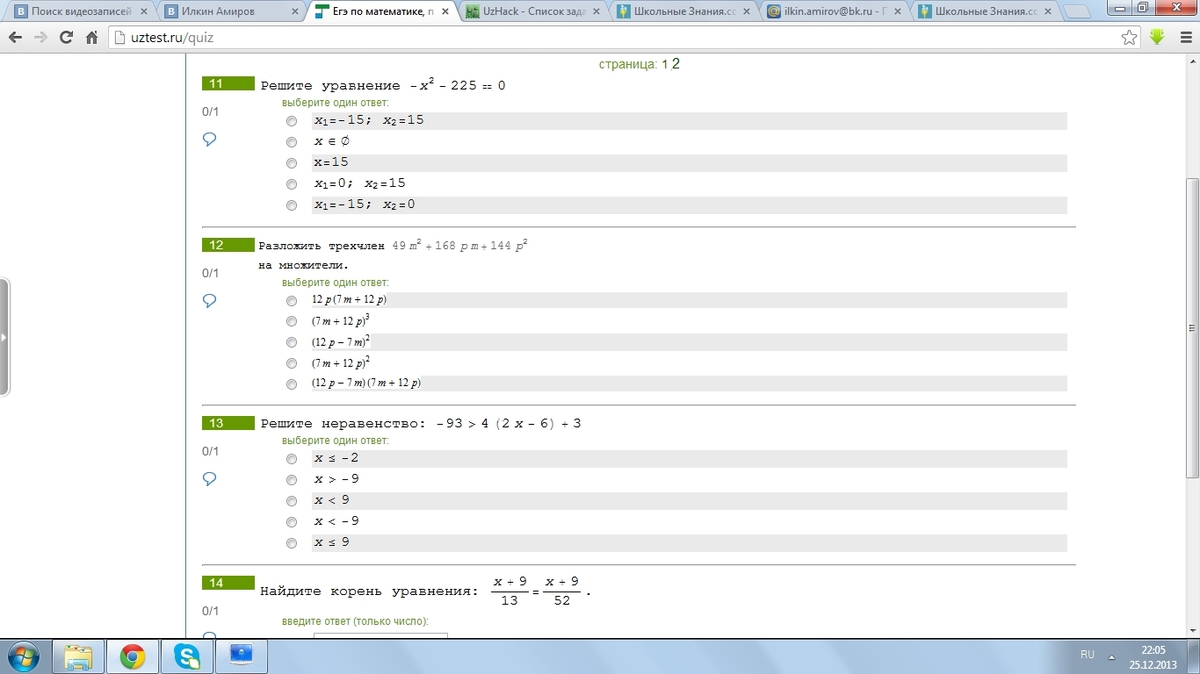The image size is (1200, 674).
Task: Click the RU language indicator in tray
Action: [1087, 654]
